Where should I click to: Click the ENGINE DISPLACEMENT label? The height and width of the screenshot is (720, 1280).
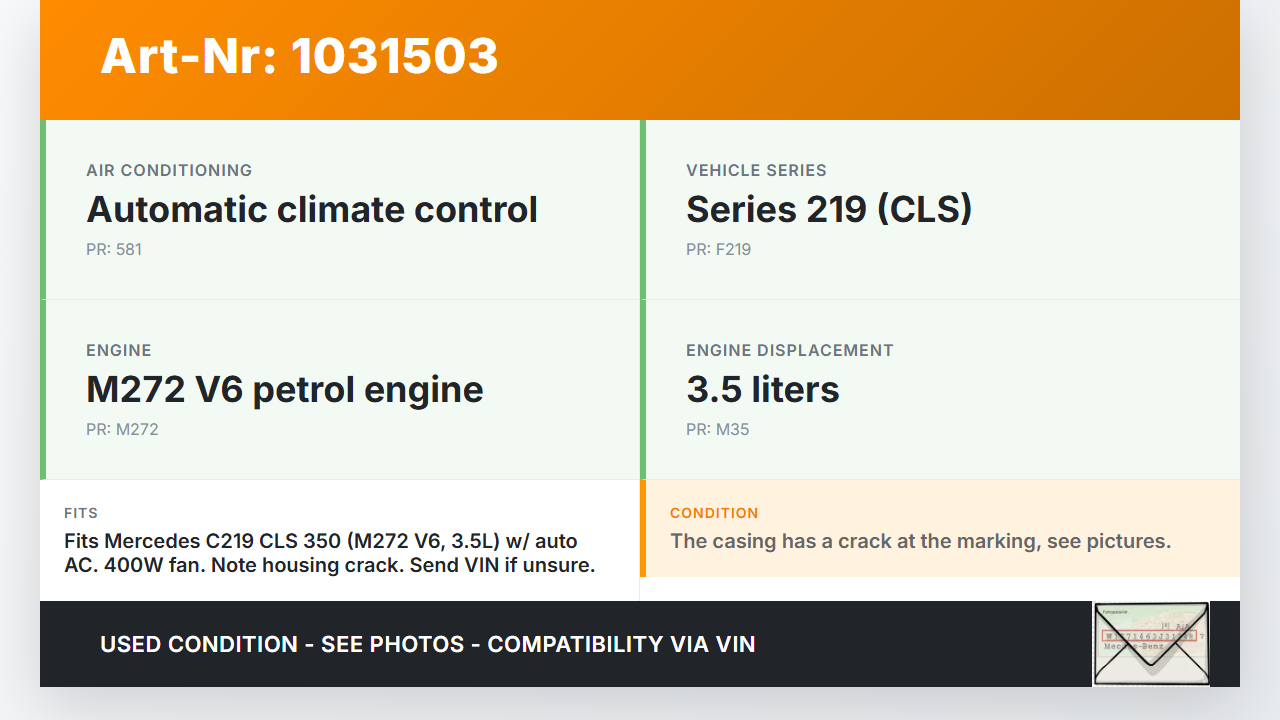point(790,351)
